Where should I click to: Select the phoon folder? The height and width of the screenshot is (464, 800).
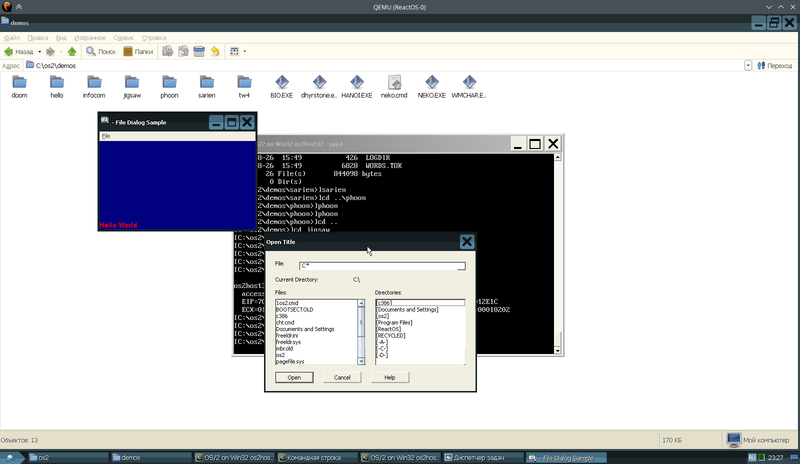tap(169, 86)
